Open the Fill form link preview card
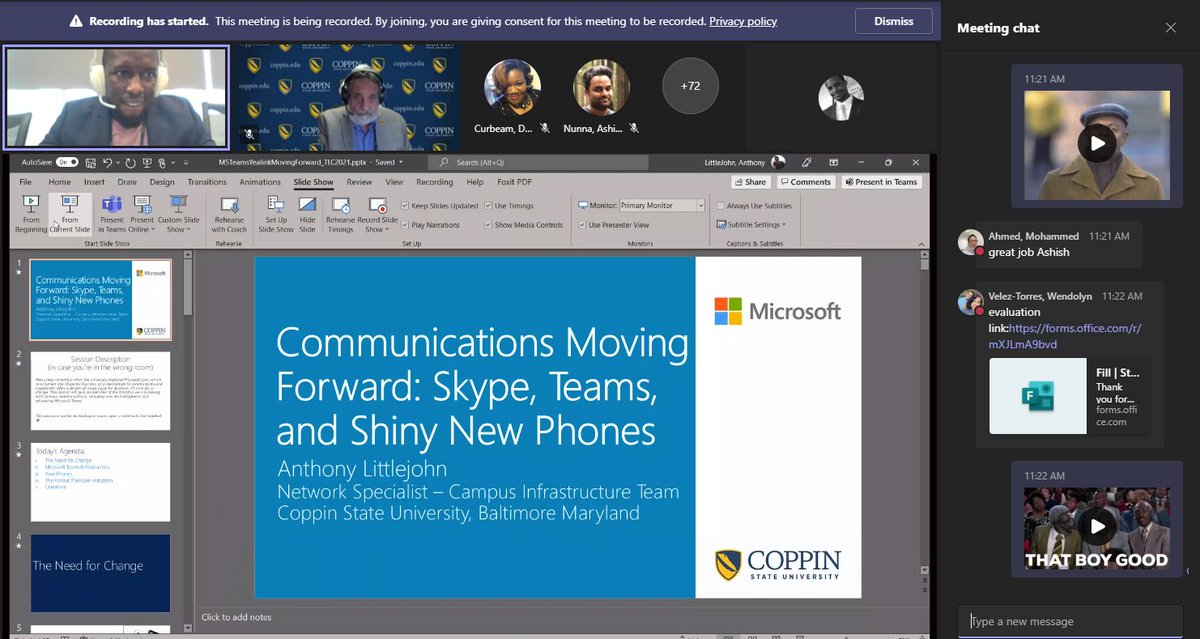 pyautogui.click(x=1070, y=396)
